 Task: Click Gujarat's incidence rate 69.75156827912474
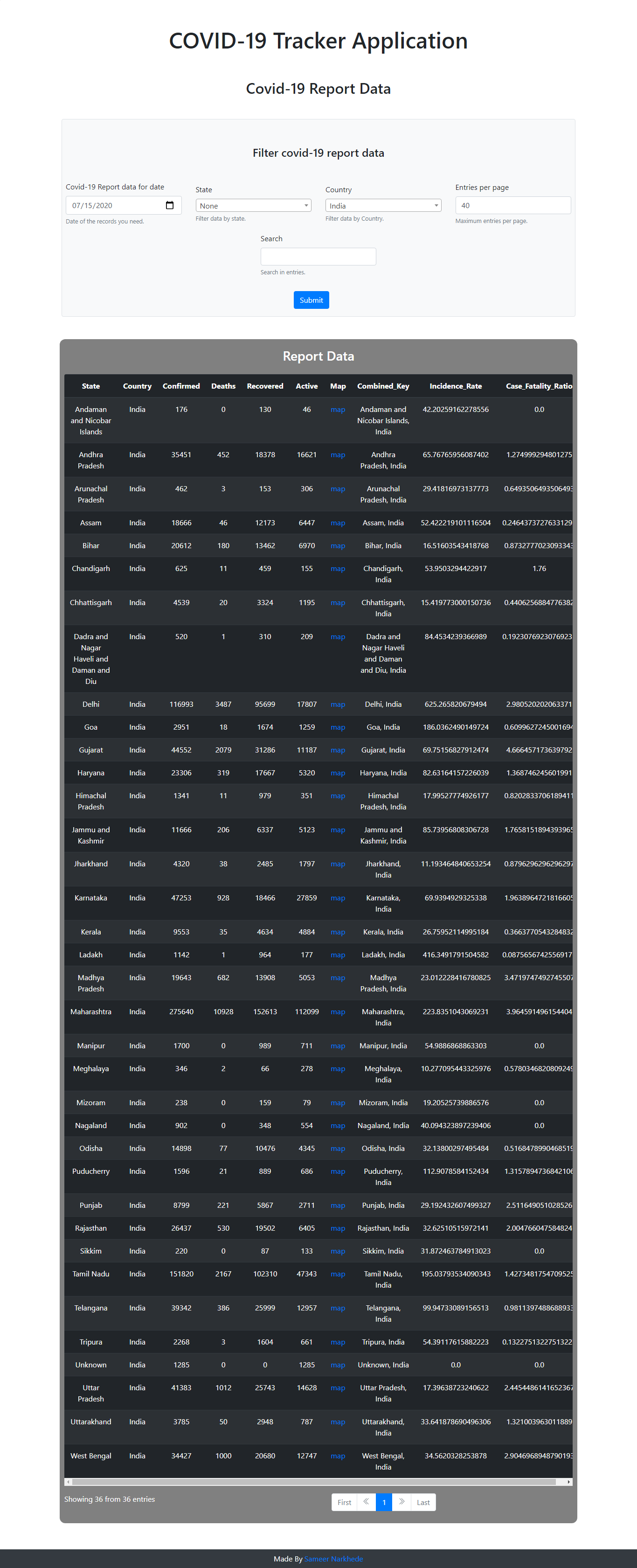click(x=456, y=750)
